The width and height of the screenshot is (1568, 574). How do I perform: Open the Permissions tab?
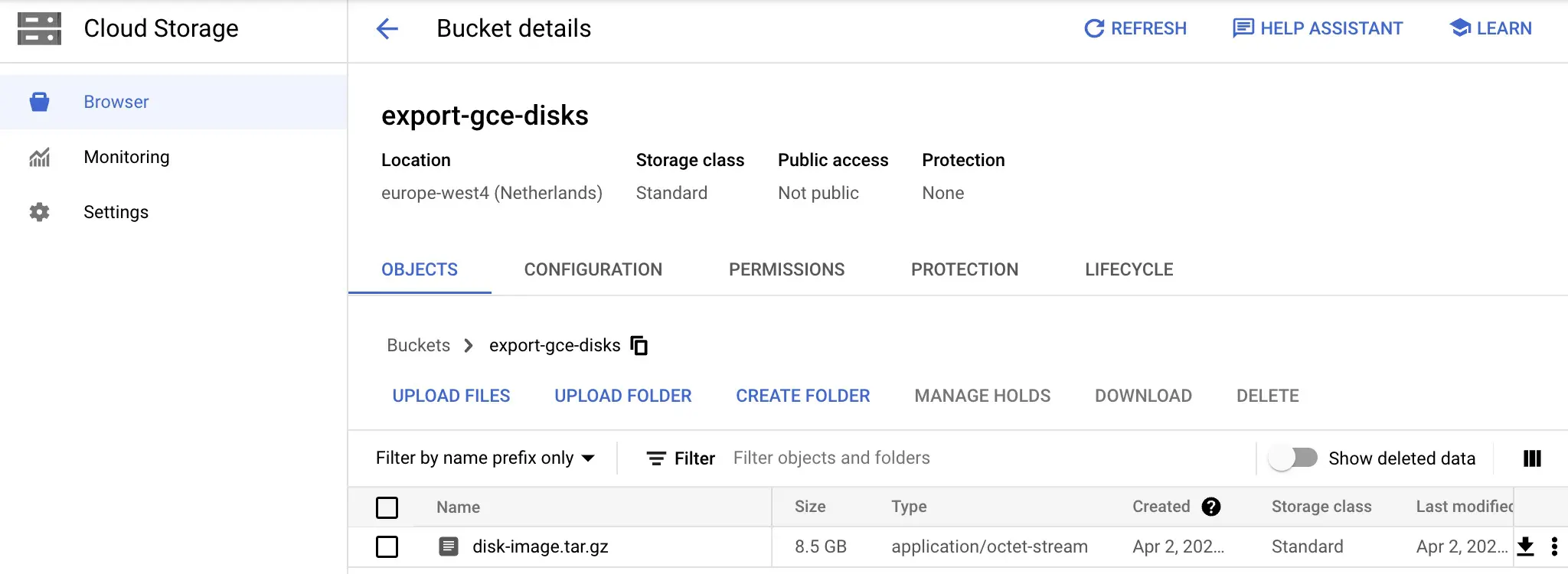click(x=787, y=269)
